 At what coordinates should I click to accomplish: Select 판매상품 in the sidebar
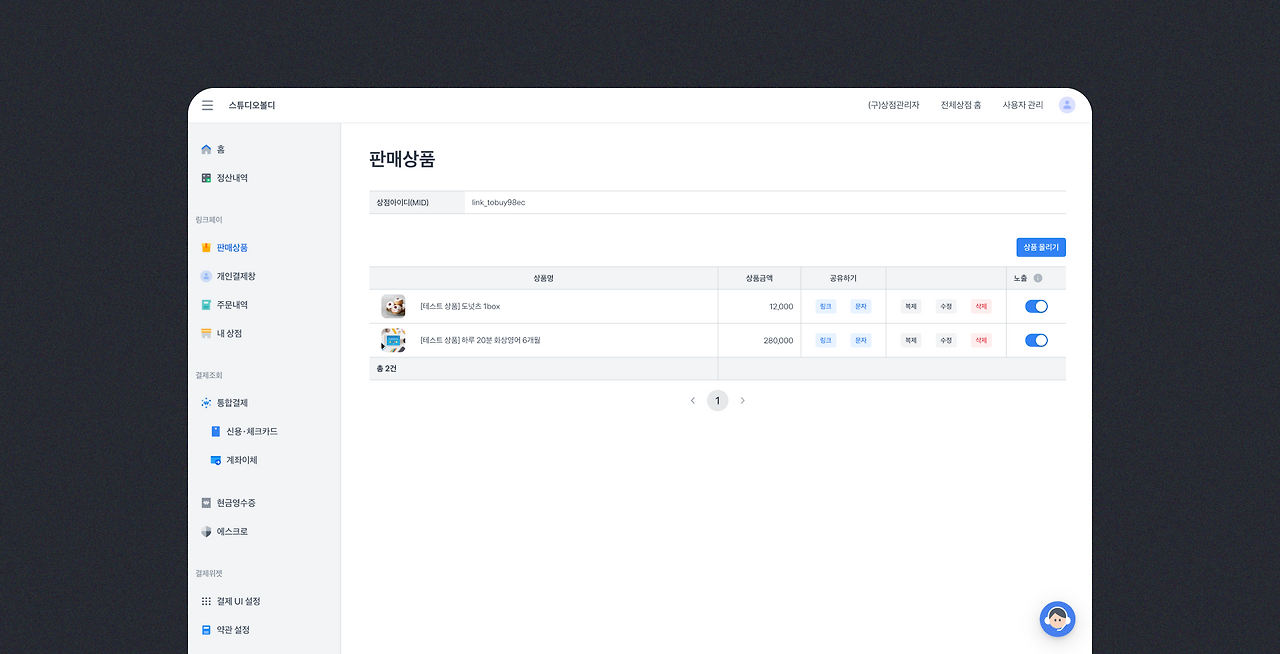pos(232,247)
